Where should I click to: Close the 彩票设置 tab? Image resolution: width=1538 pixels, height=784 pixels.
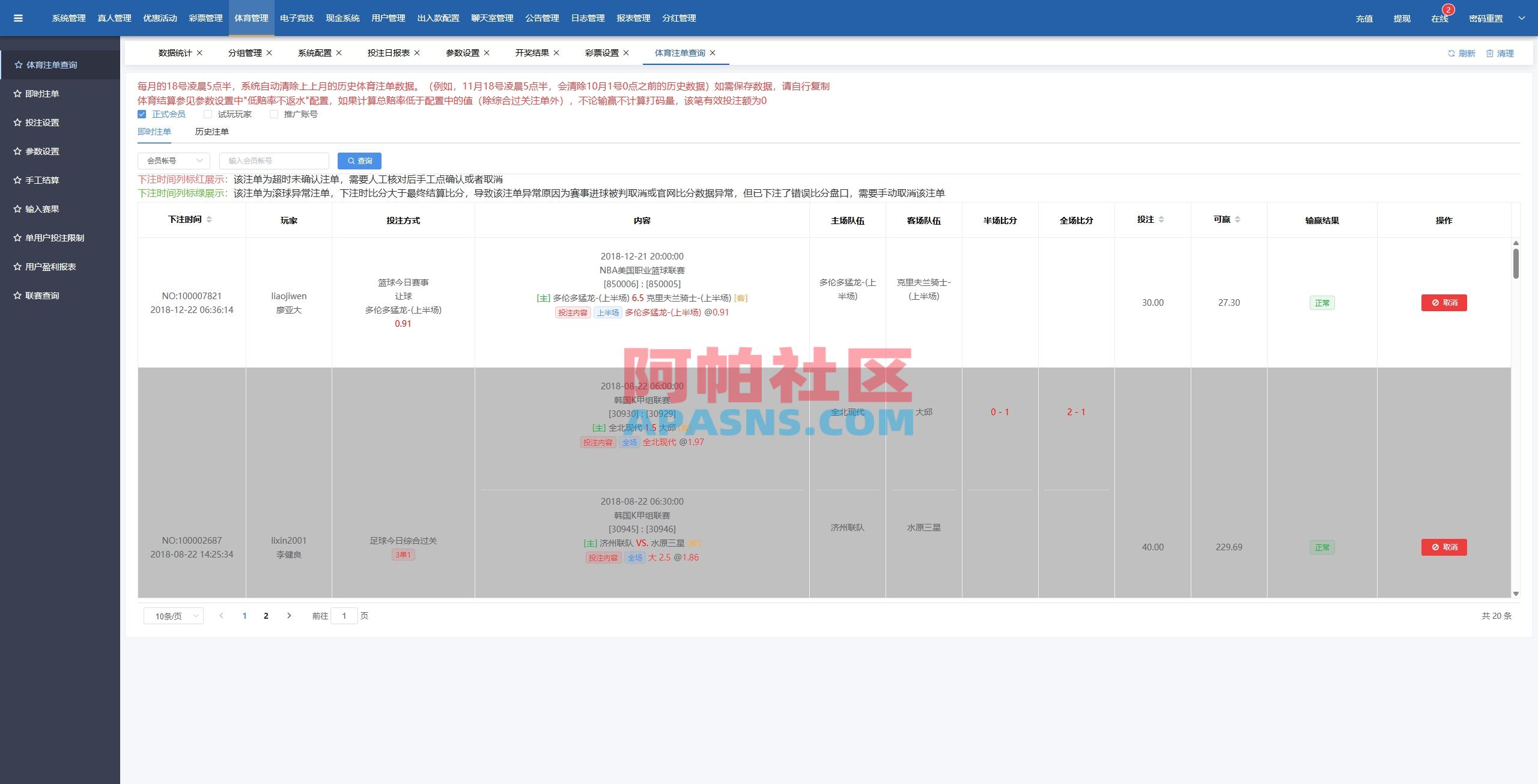point(626,53)
